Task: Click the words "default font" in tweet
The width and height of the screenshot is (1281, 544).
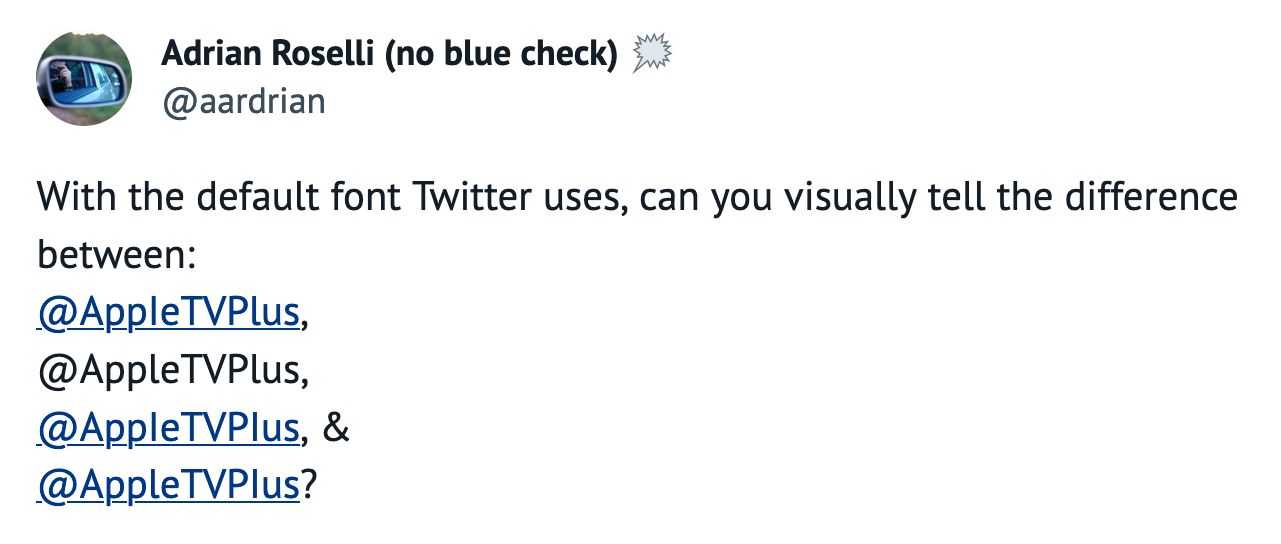Action: tap(299, 197)
